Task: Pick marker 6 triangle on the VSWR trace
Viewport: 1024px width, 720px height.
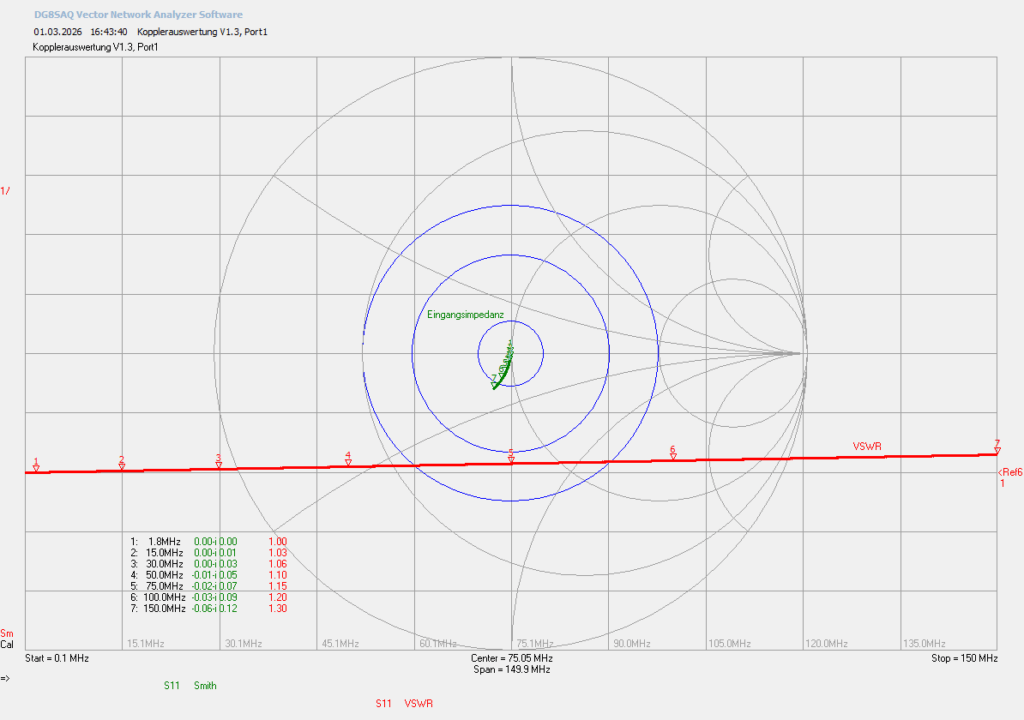Action: tap(673, 457)
